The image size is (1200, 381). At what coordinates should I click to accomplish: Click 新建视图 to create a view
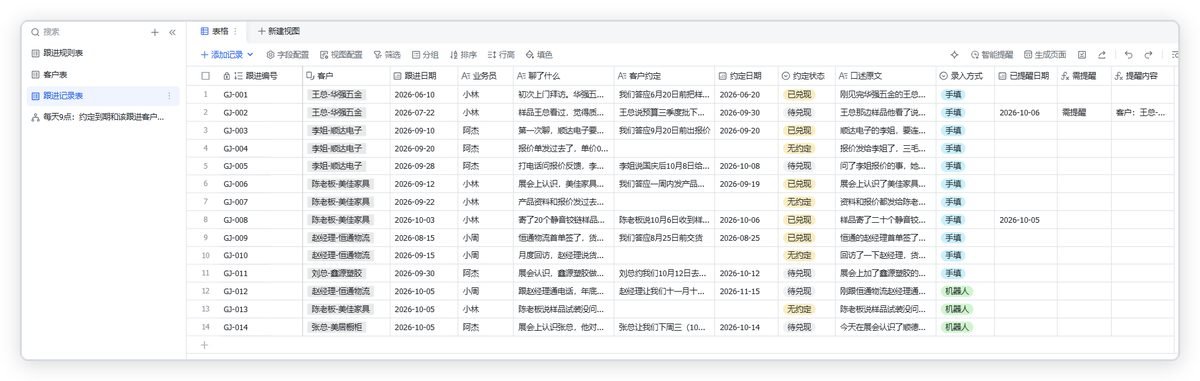278,32
